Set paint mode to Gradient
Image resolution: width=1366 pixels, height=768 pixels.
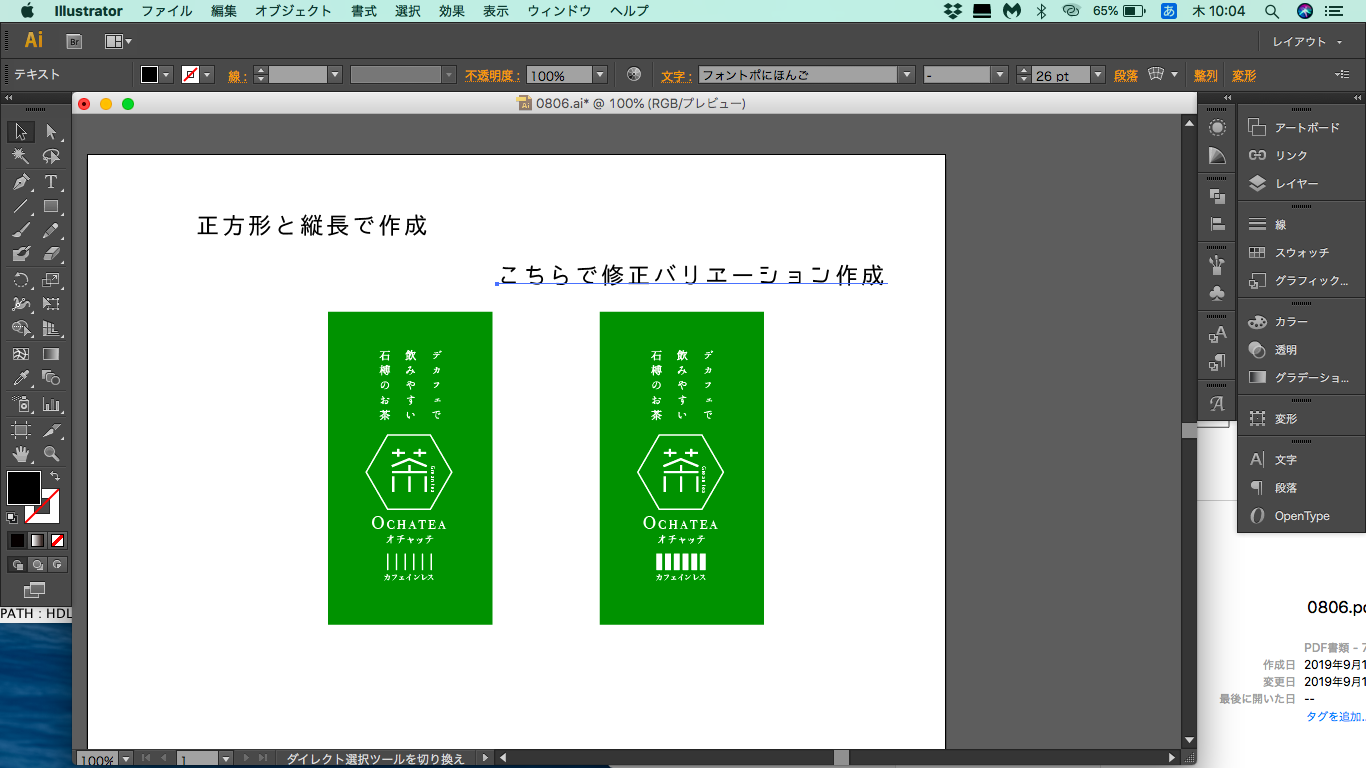[x=37, y=540]
